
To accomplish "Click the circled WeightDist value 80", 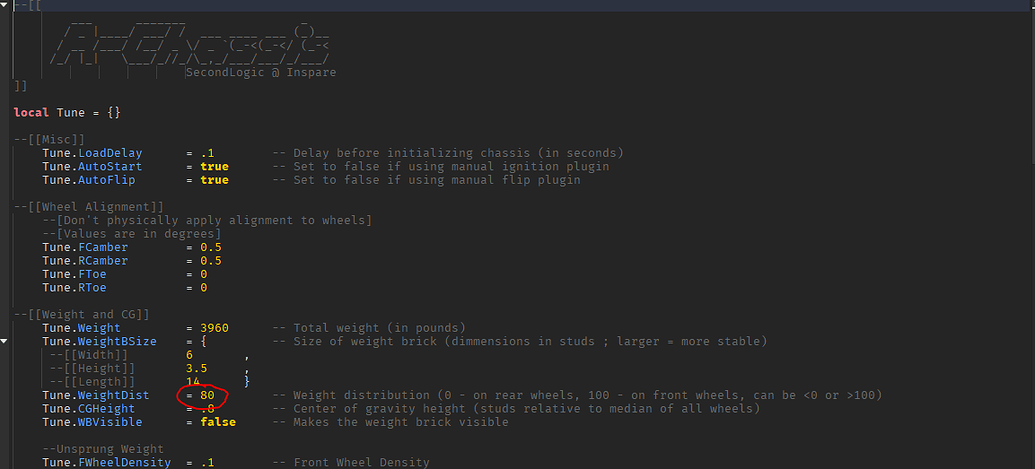I will pyautogui.click(x=208, y=395).
